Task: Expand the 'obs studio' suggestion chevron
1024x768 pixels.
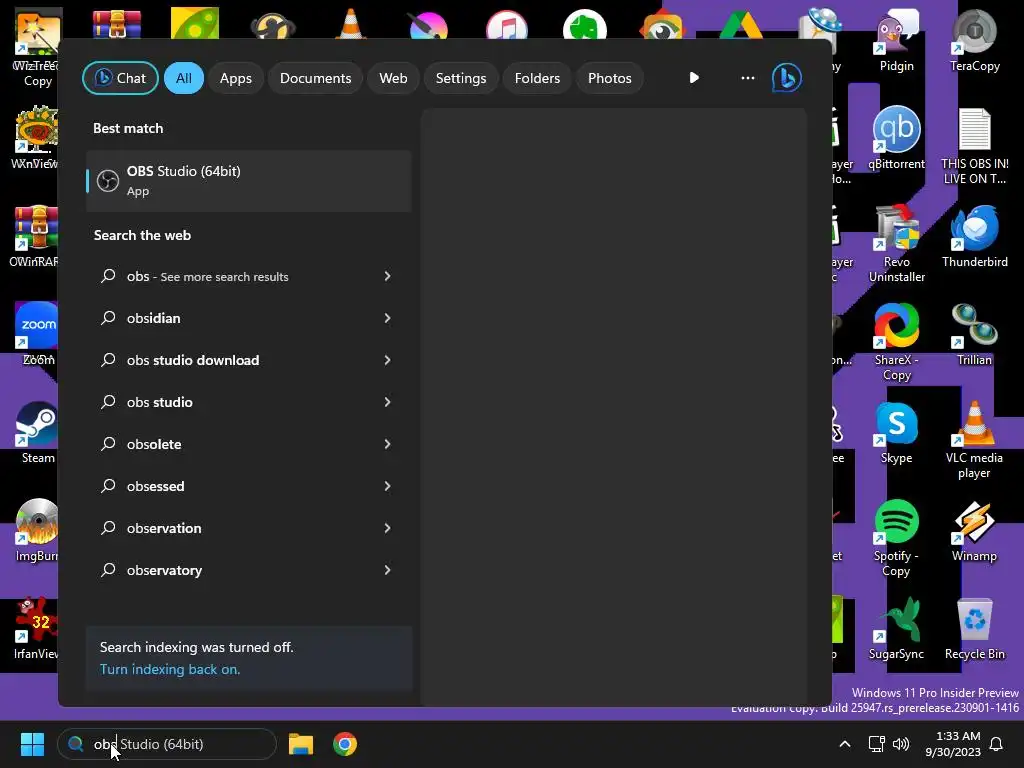Action: [387, 402]
